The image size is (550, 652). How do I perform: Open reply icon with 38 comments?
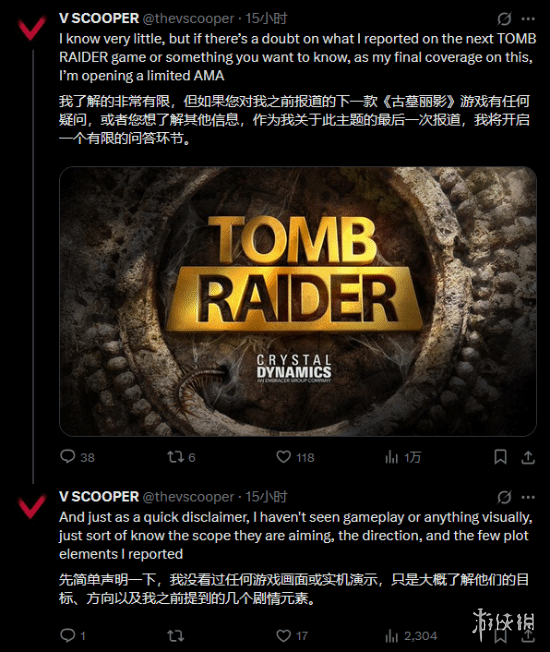77,457
